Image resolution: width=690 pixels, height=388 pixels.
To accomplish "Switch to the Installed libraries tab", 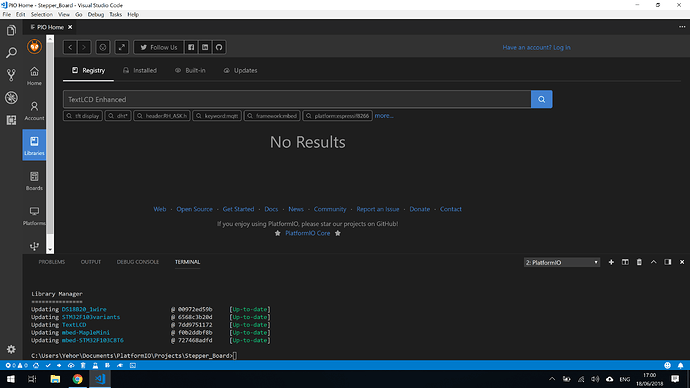I will click(140, 70).
